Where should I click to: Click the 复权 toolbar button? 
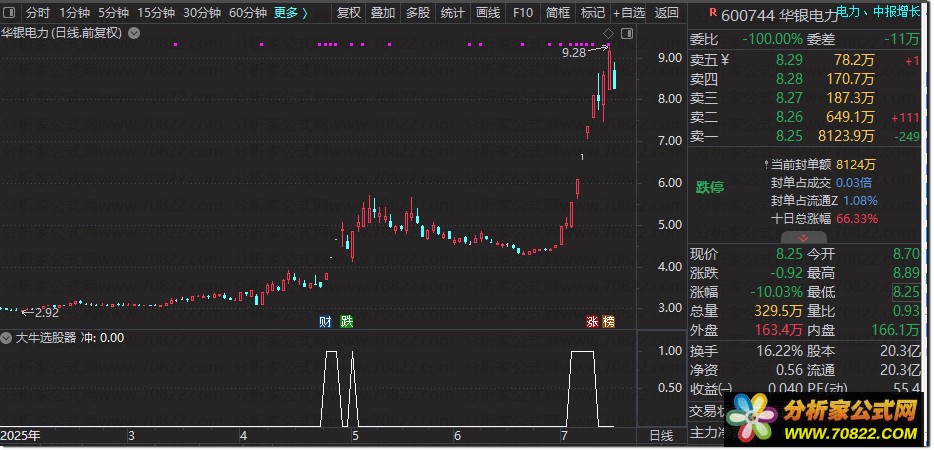coord(348,13)
